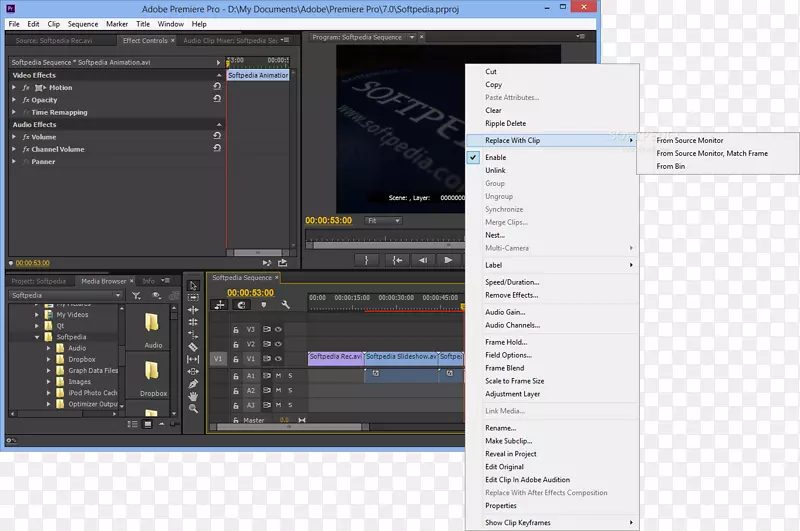Select the Zoom magnifier tool
The image size is (800, 531).
[193, 409]
